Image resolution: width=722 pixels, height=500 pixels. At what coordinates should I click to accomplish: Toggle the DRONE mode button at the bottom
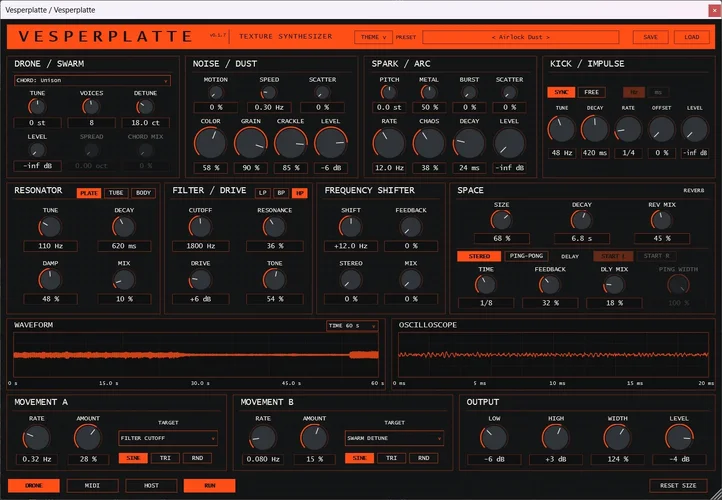(34, 485)
